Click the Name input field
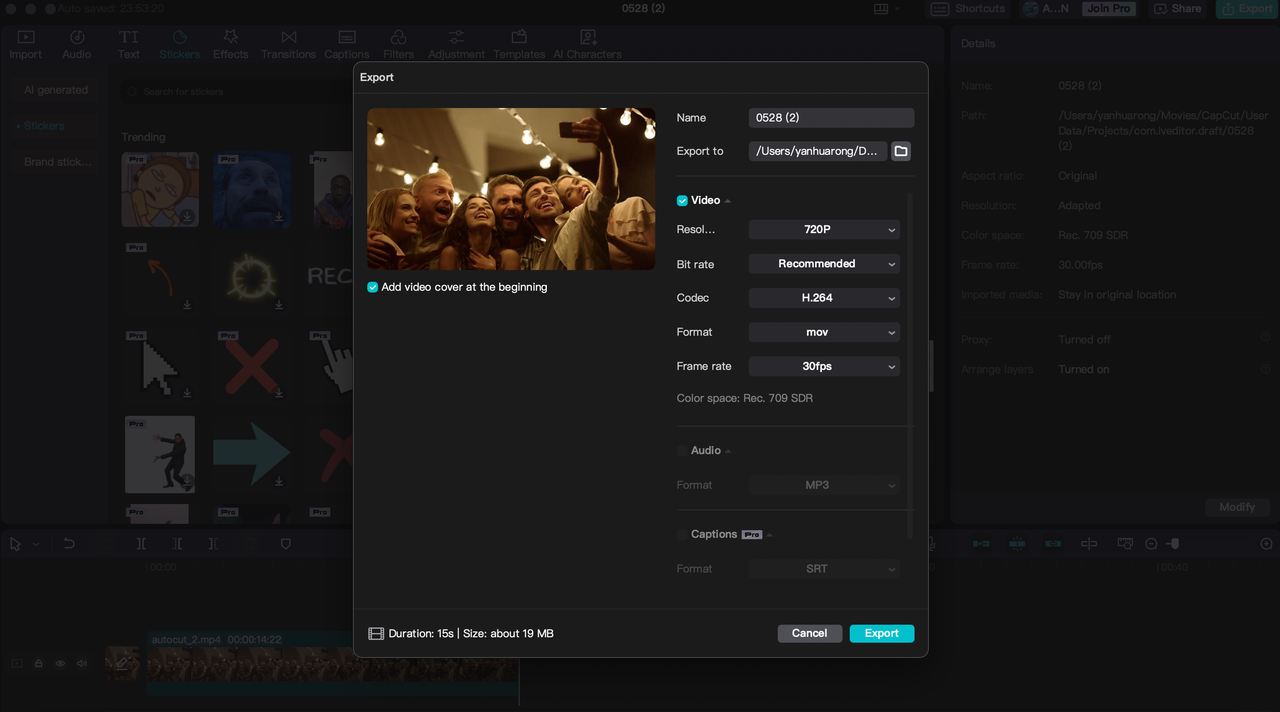The width and height of the screenshot is (1280, 712). [x=831, y=118]
